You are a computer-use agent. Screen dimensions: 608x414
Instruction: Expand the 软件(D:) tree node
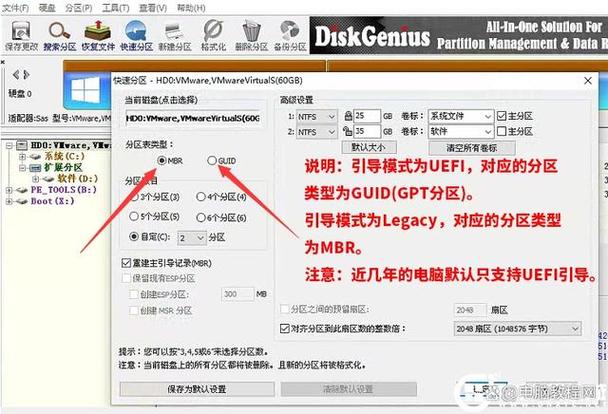35,179
